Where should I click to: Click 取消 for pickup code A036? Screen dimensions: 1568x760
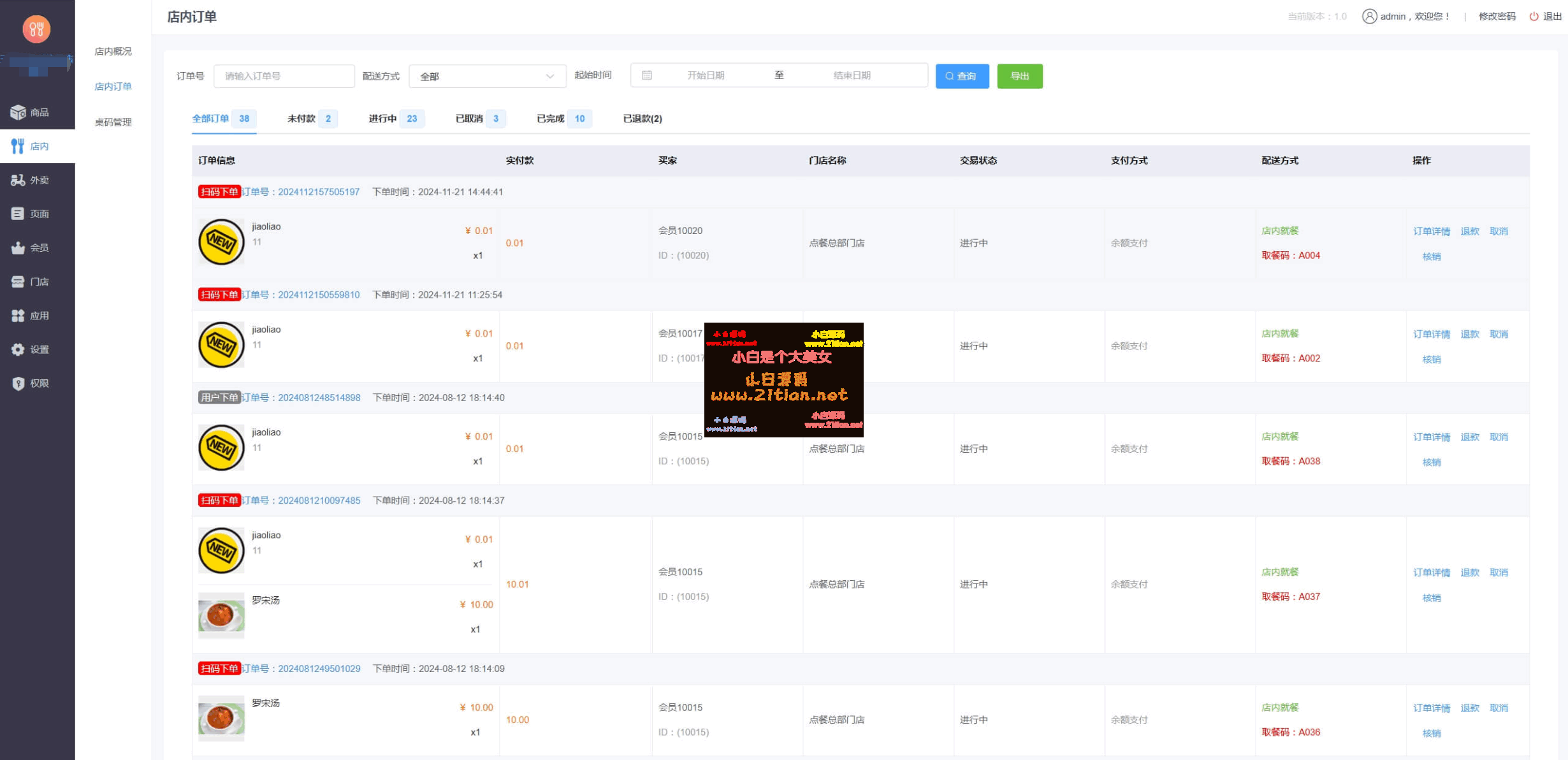pyautogui.click(x=1499, y=708)
